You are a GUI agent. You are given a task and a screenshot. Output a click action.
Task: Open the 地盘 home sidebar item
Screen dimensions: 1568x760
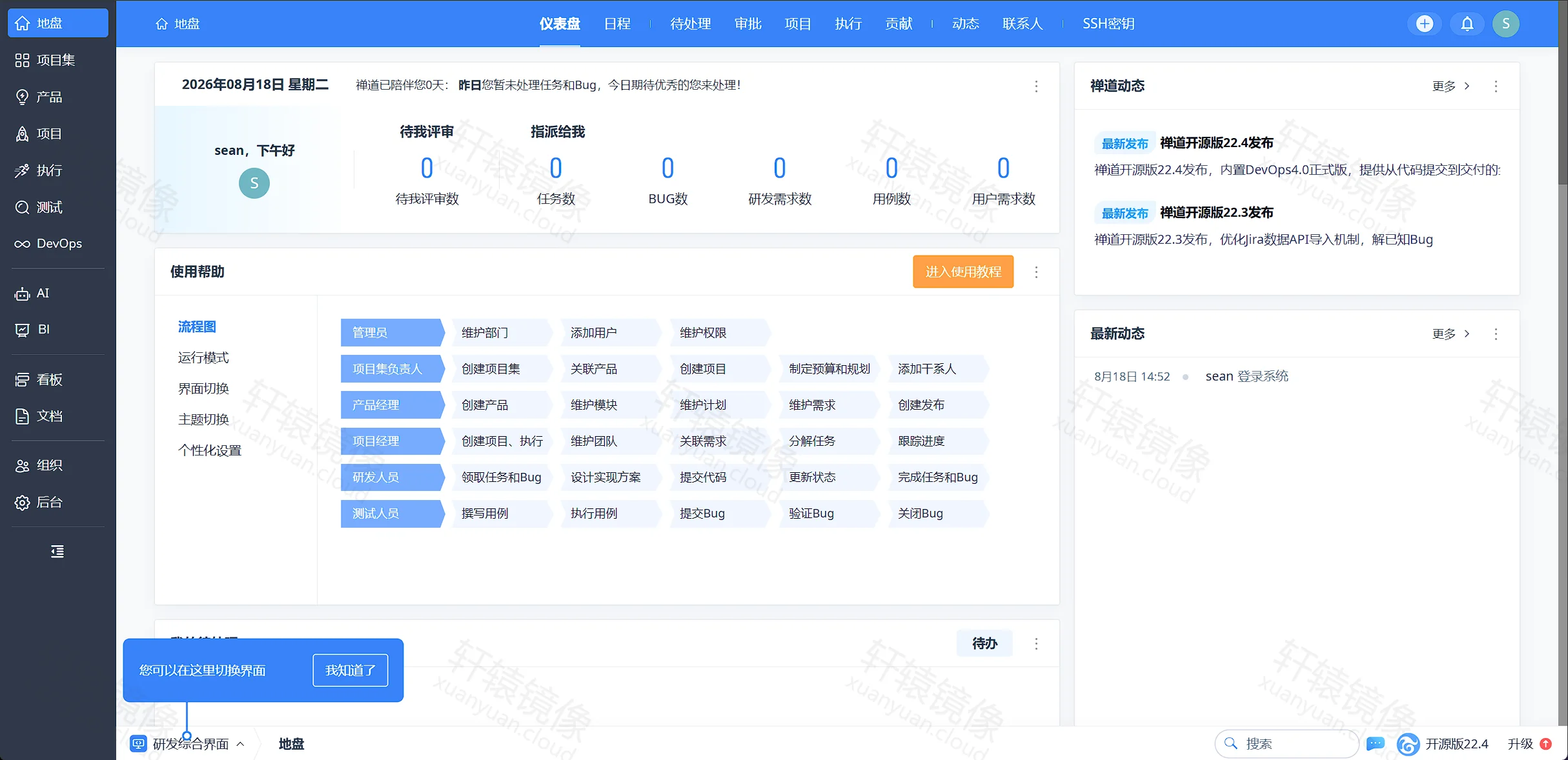coord(57,23)
